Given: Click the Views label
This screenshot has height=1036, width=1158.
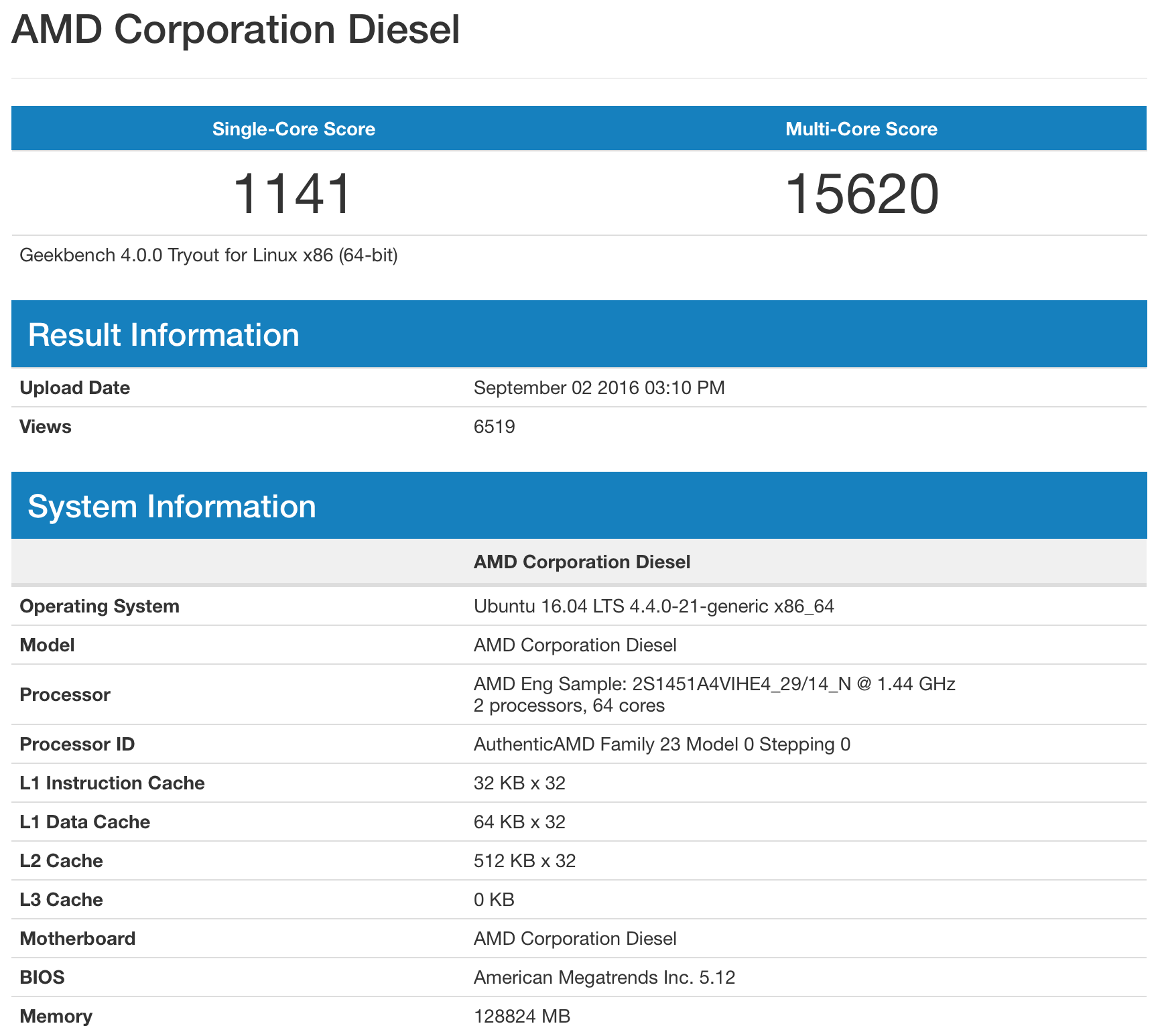Looking at the screenshot, I should tap(46, 427).
